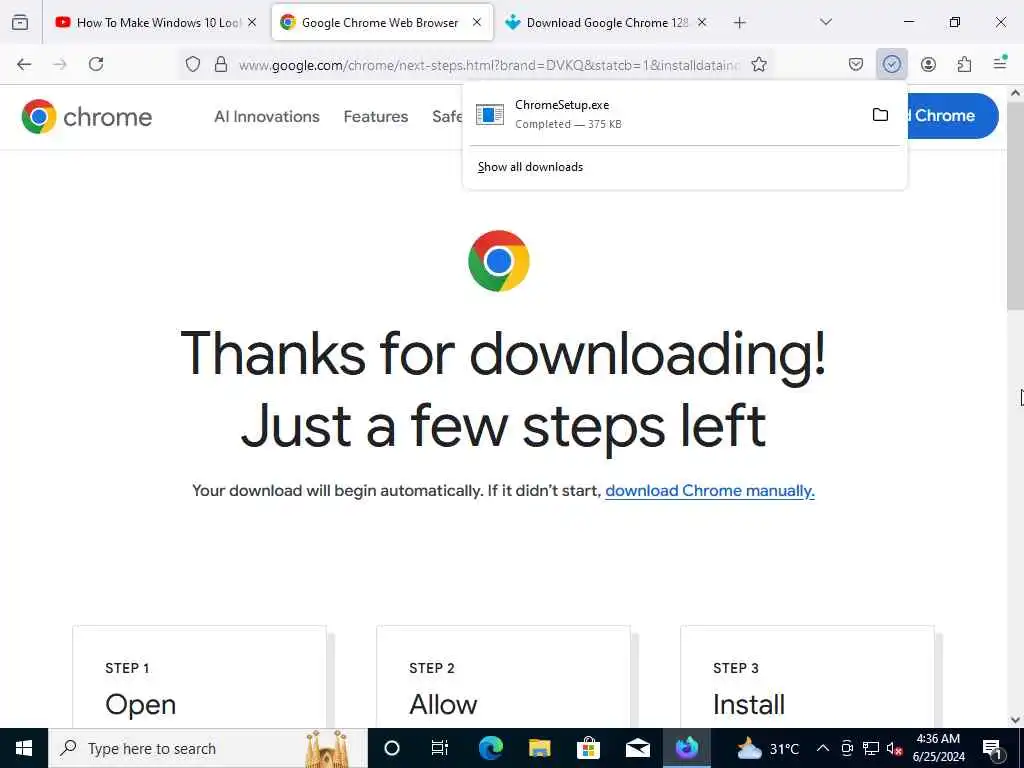Screen dimensions: 1024x768
Task: Reload the current page
Action: (96, 64)
